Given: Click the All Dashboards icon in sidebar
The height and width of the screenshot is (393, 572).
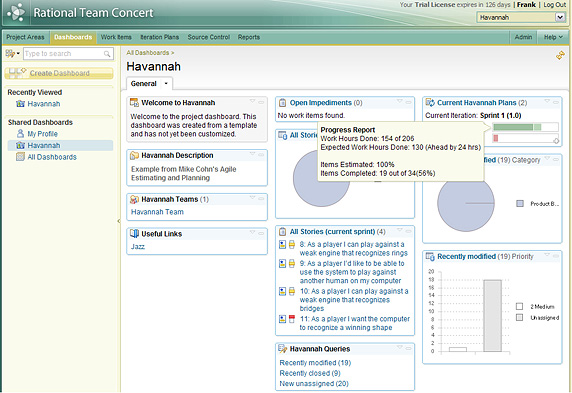Looking at the screenshot, I should pyautogui.click(x=20, y=157).
